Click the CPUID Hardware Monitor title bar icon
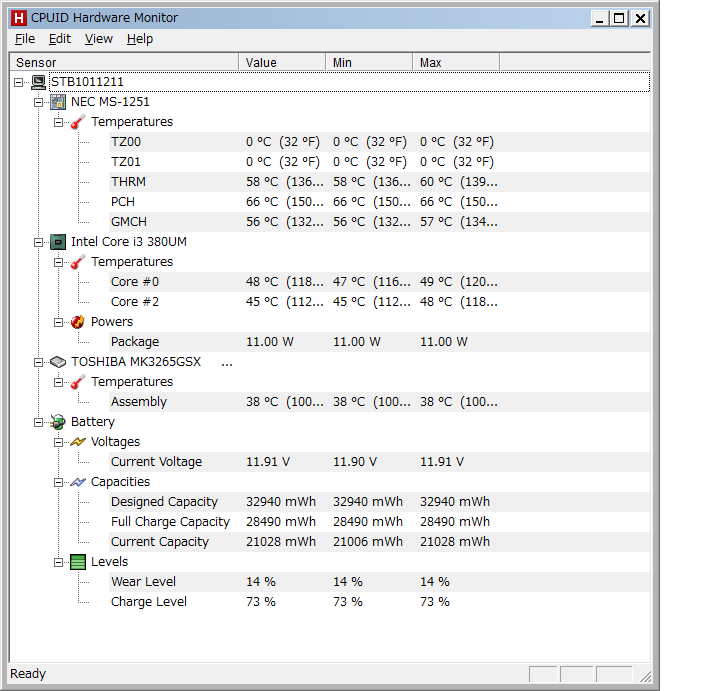The image size is (722, 691). pos(19,18)
